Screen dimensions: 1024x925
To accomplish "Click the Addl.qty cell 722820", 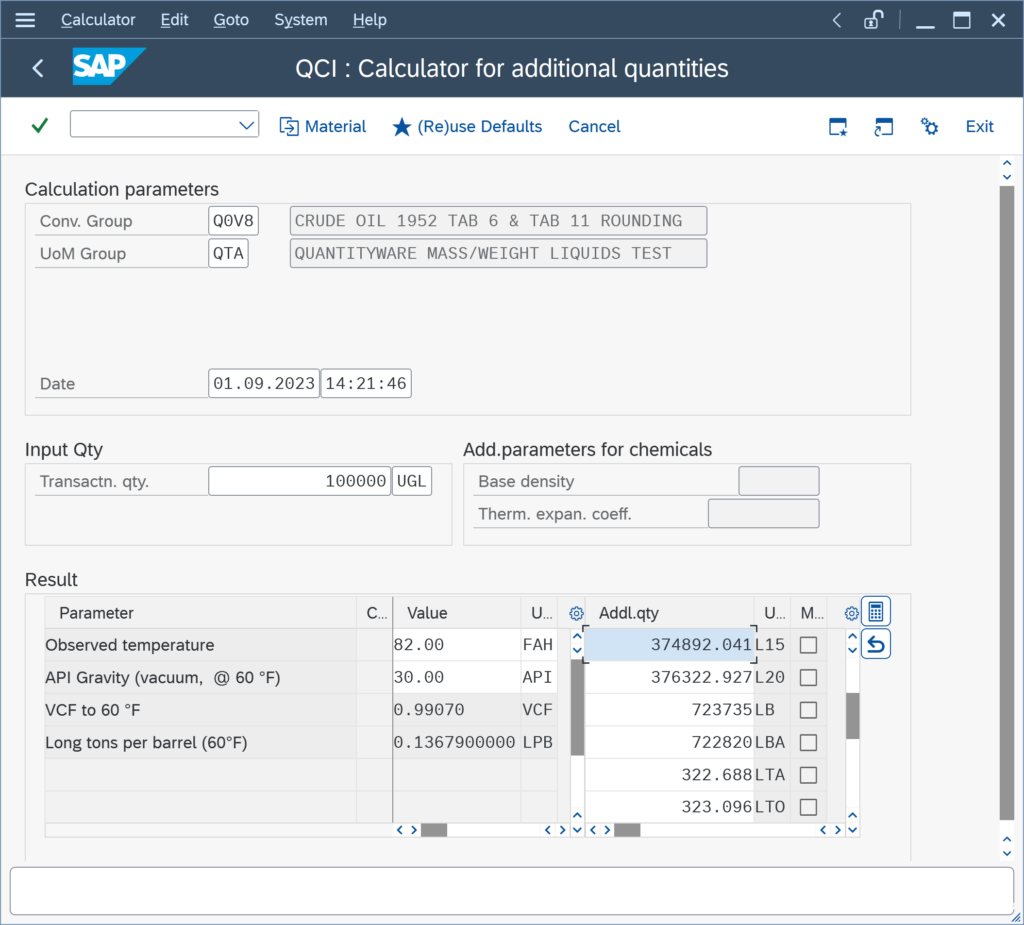I will coord(669,742).
